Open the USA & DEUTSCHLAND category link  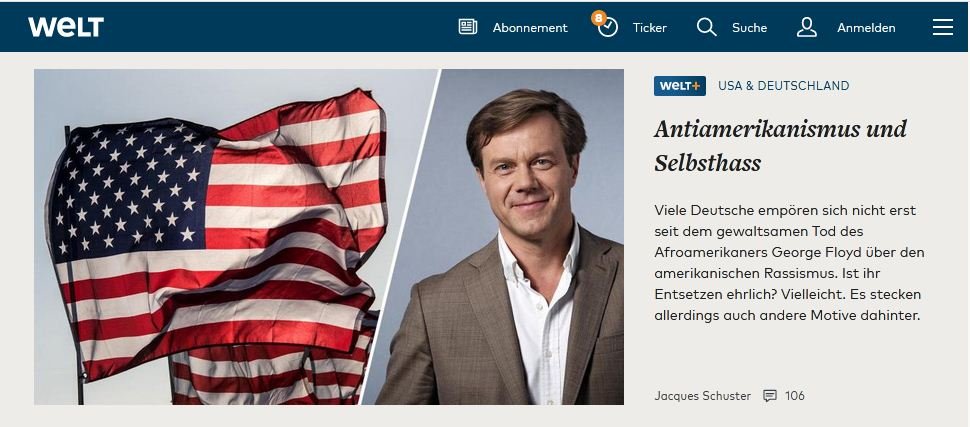tap(783, 86)
